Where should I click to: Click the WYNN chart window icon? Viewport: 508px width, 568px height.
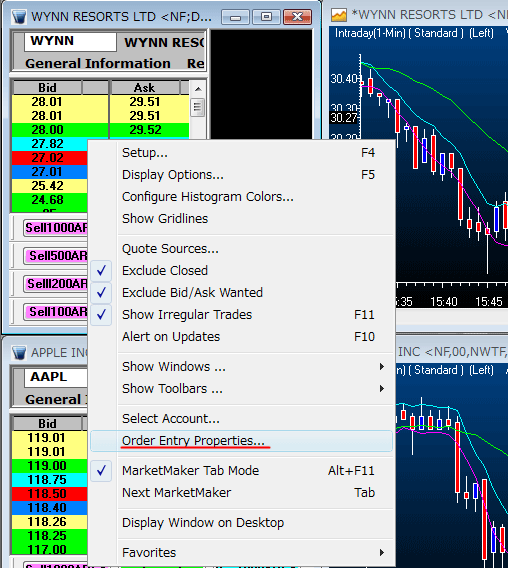pos(339,15)
